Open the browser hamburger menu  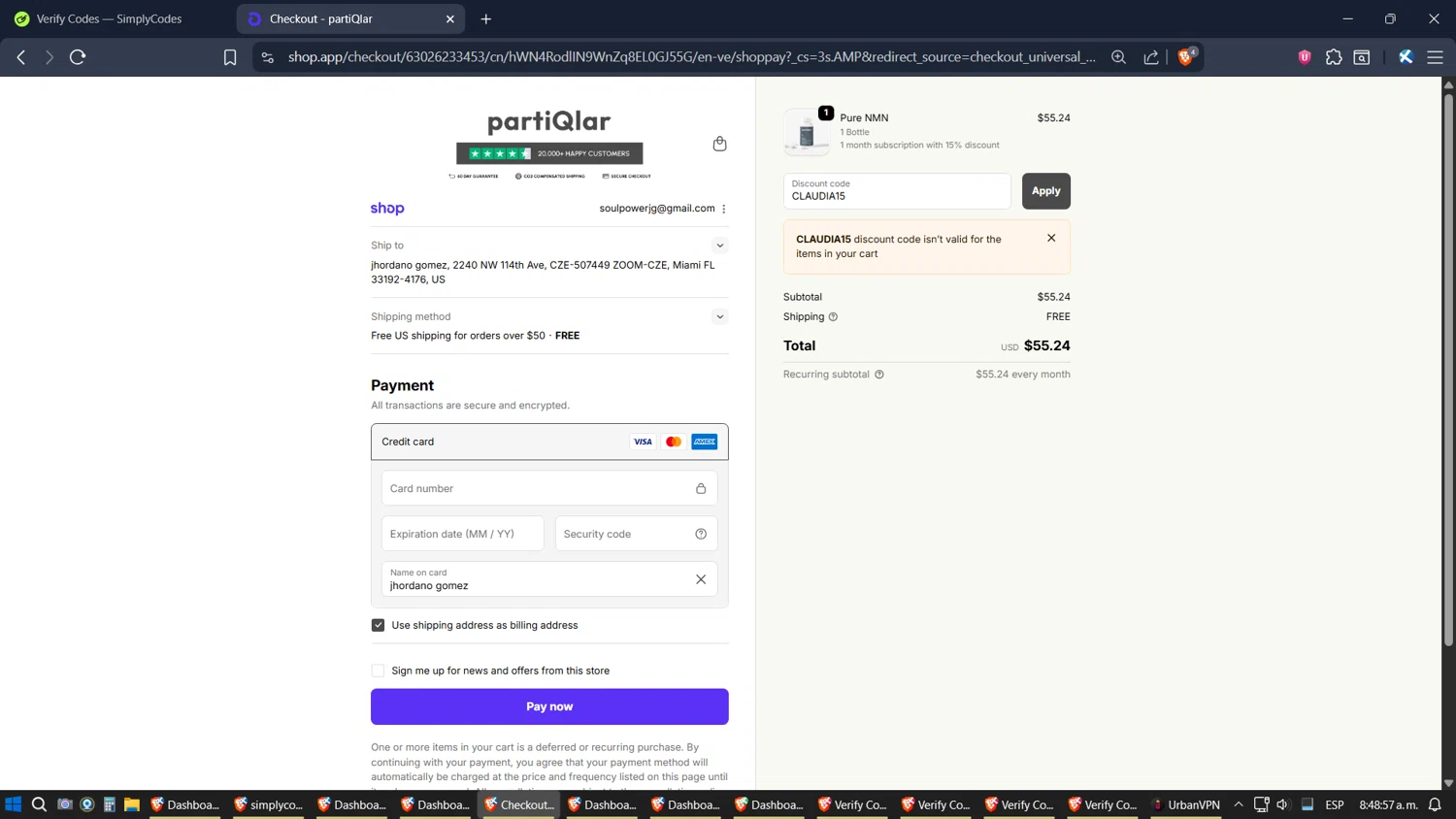coord(1435,57)
